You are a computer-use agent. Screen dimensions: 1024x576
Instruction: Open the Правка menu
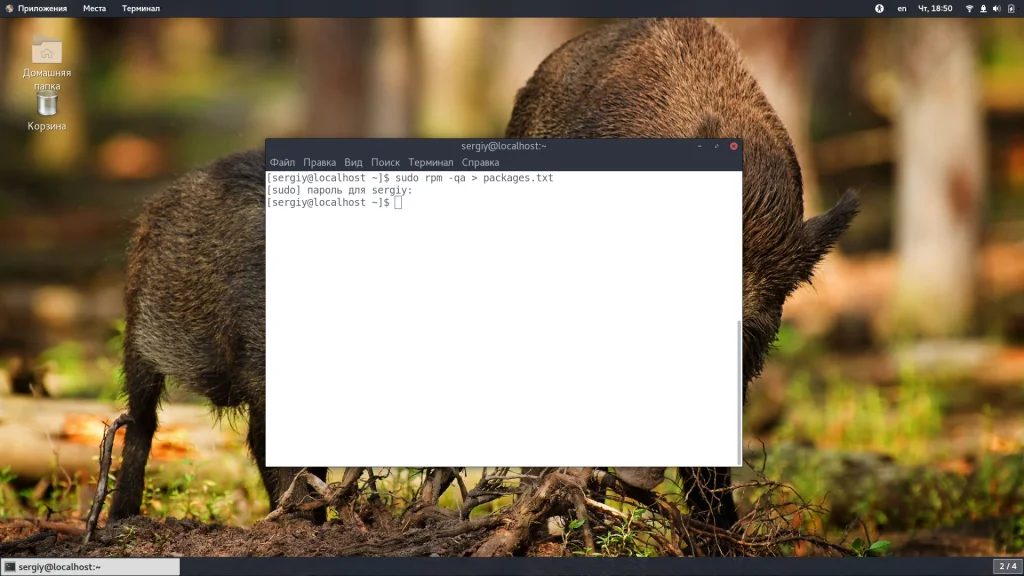point(319,163)
